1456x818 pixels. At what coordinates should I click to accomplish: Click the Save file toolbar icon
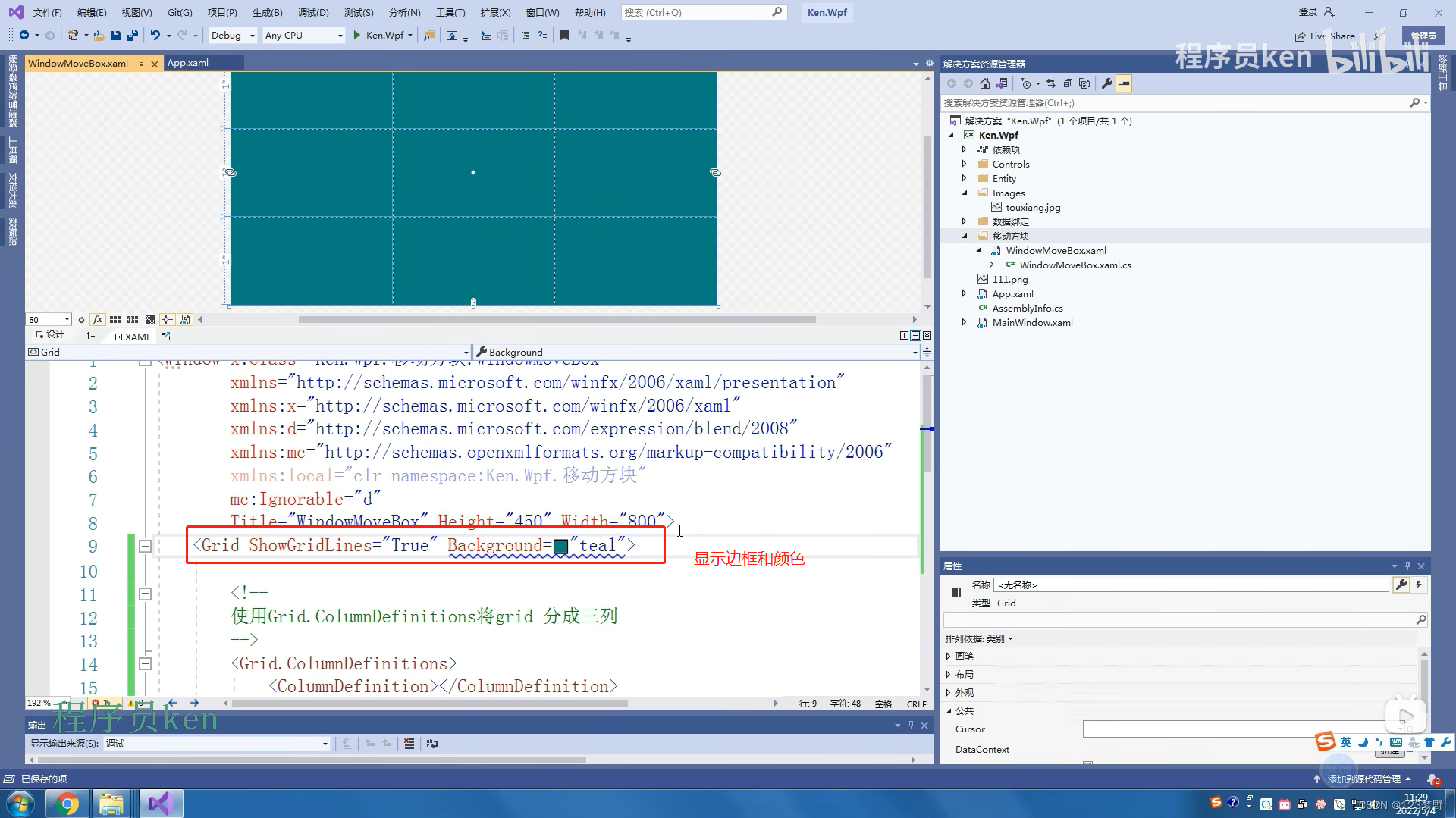(x=115, y=36)
